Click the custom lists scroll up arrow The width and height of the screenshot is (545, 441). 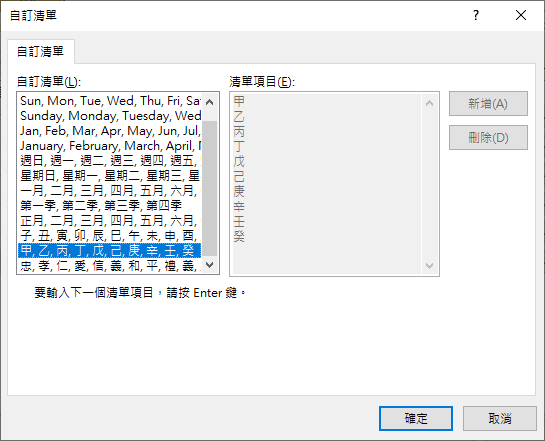pos(209,102)
